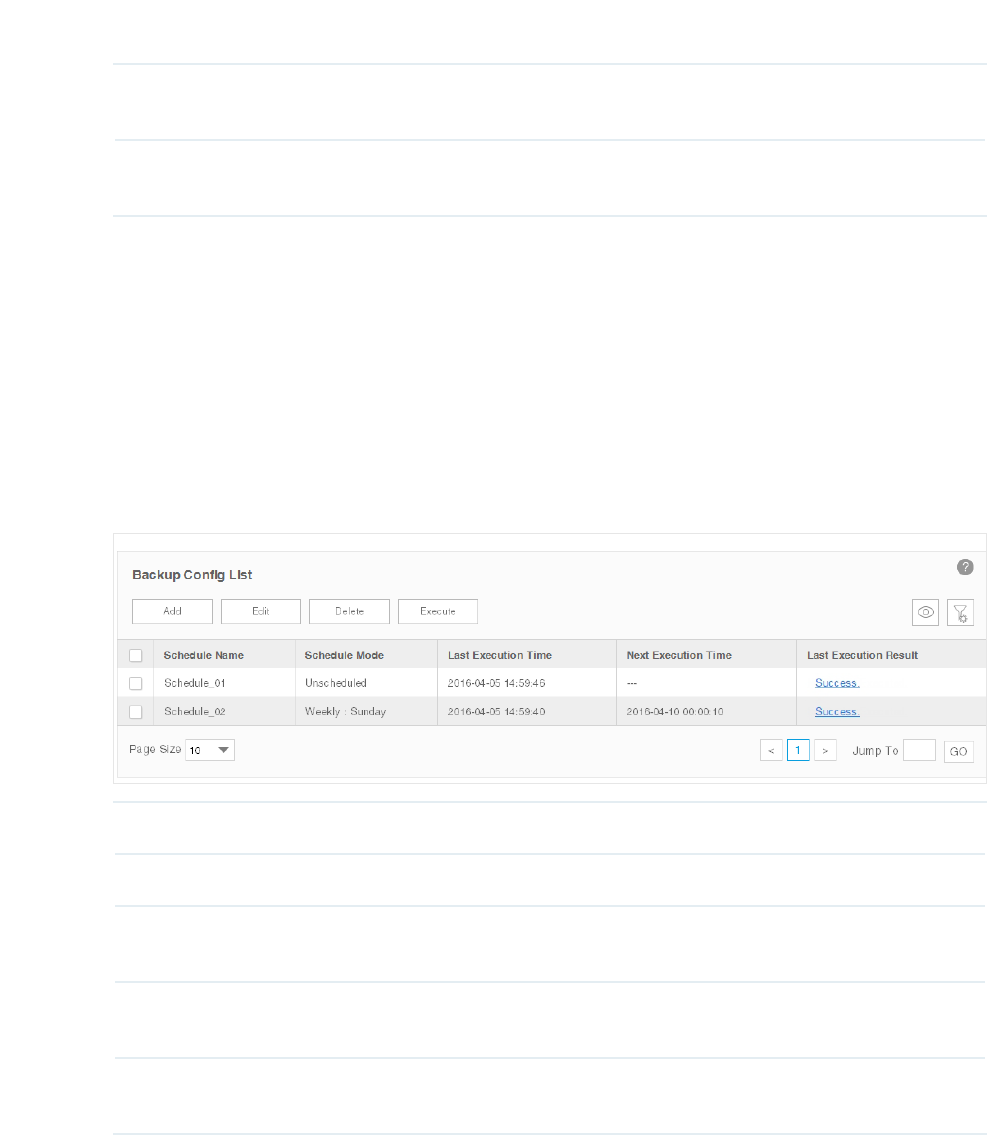Image resolution: width=987 pixels, height=1135 pixels.
Task: Click the eye view columns icon
Action: (925, 612)
